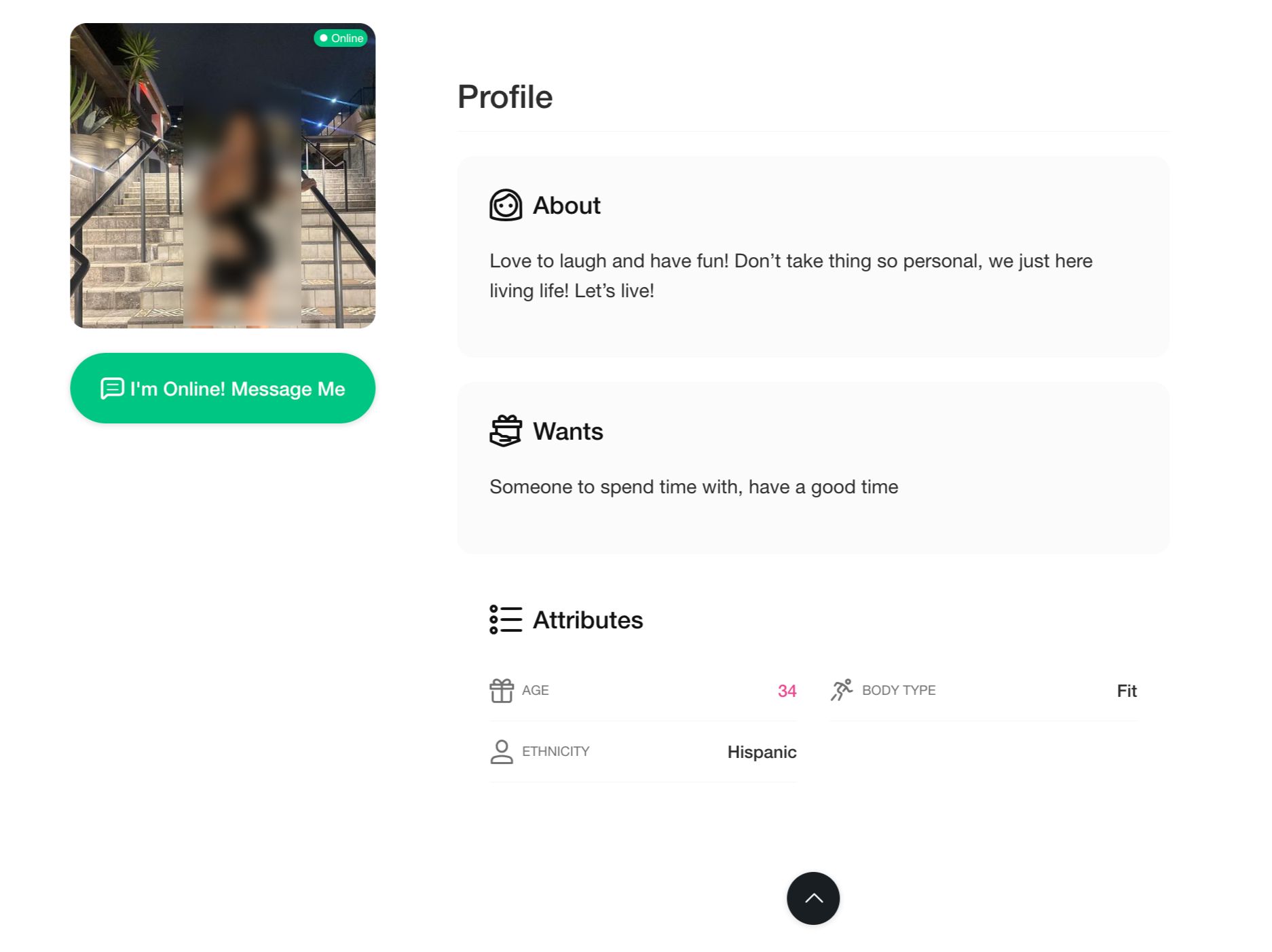Click the Wants description text
The height and width of the screenshot is (952, 1272).
[x=694, y=487]
